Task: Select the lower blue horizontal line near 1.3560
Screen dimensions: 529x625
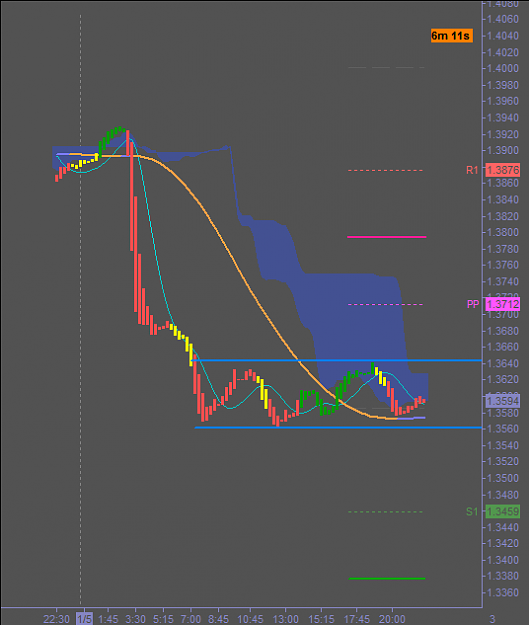Action: point(338,428)
